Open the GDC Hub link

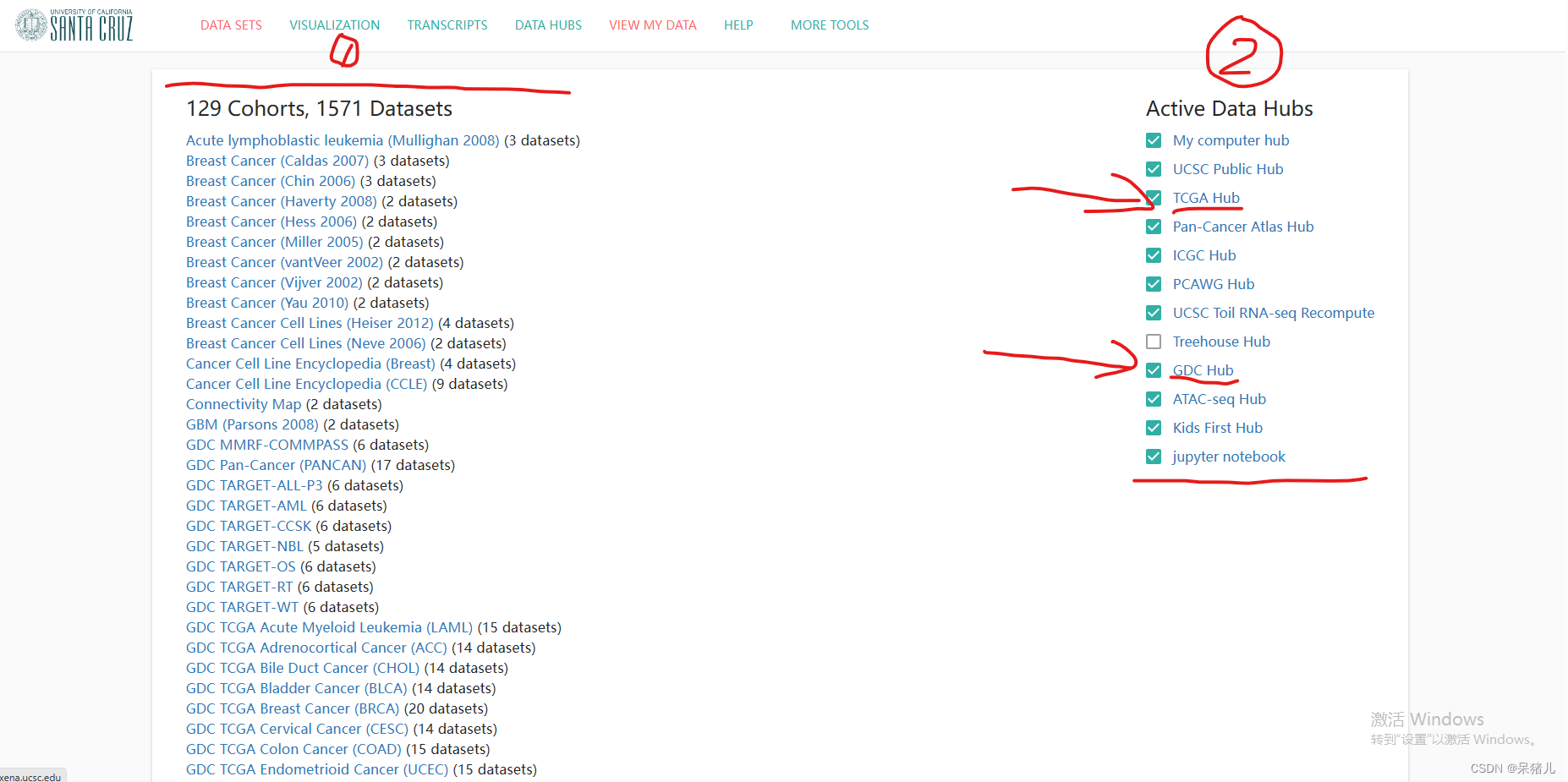click(1203, 370)
